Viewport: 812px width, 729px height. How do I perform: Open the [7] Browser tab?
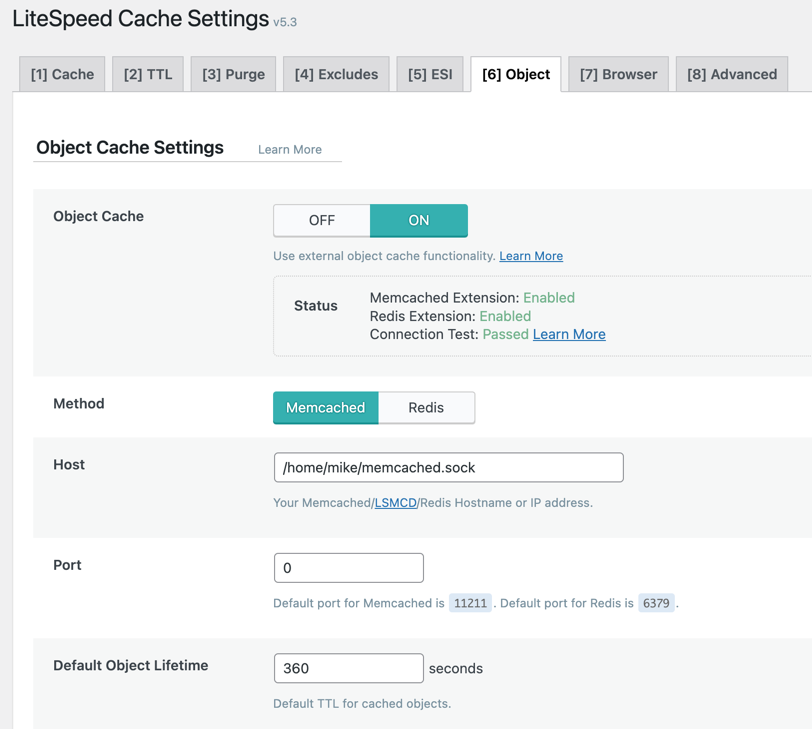618,74
